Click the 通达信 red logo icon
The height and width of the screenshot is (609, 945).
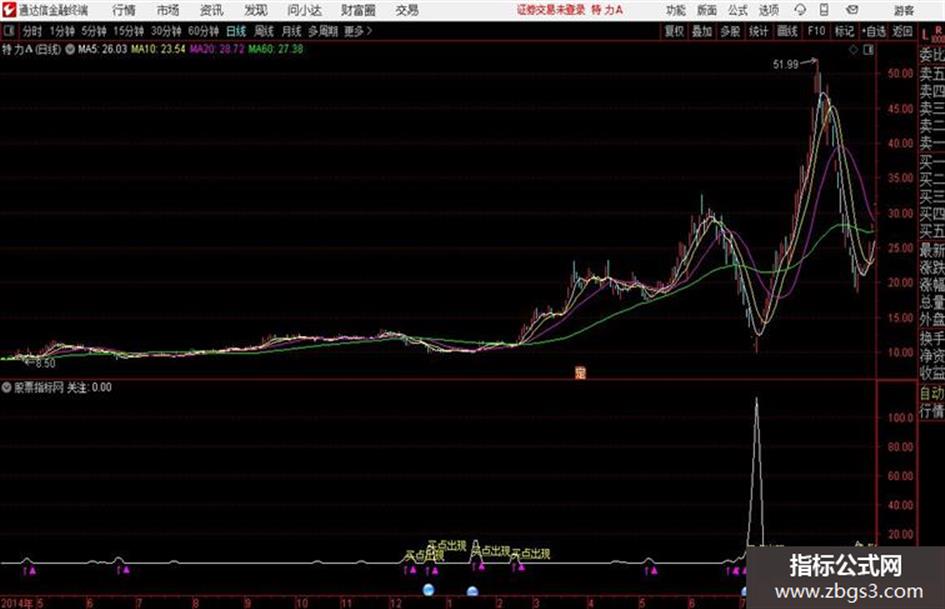pyautogui.click(x=8, y=10)
